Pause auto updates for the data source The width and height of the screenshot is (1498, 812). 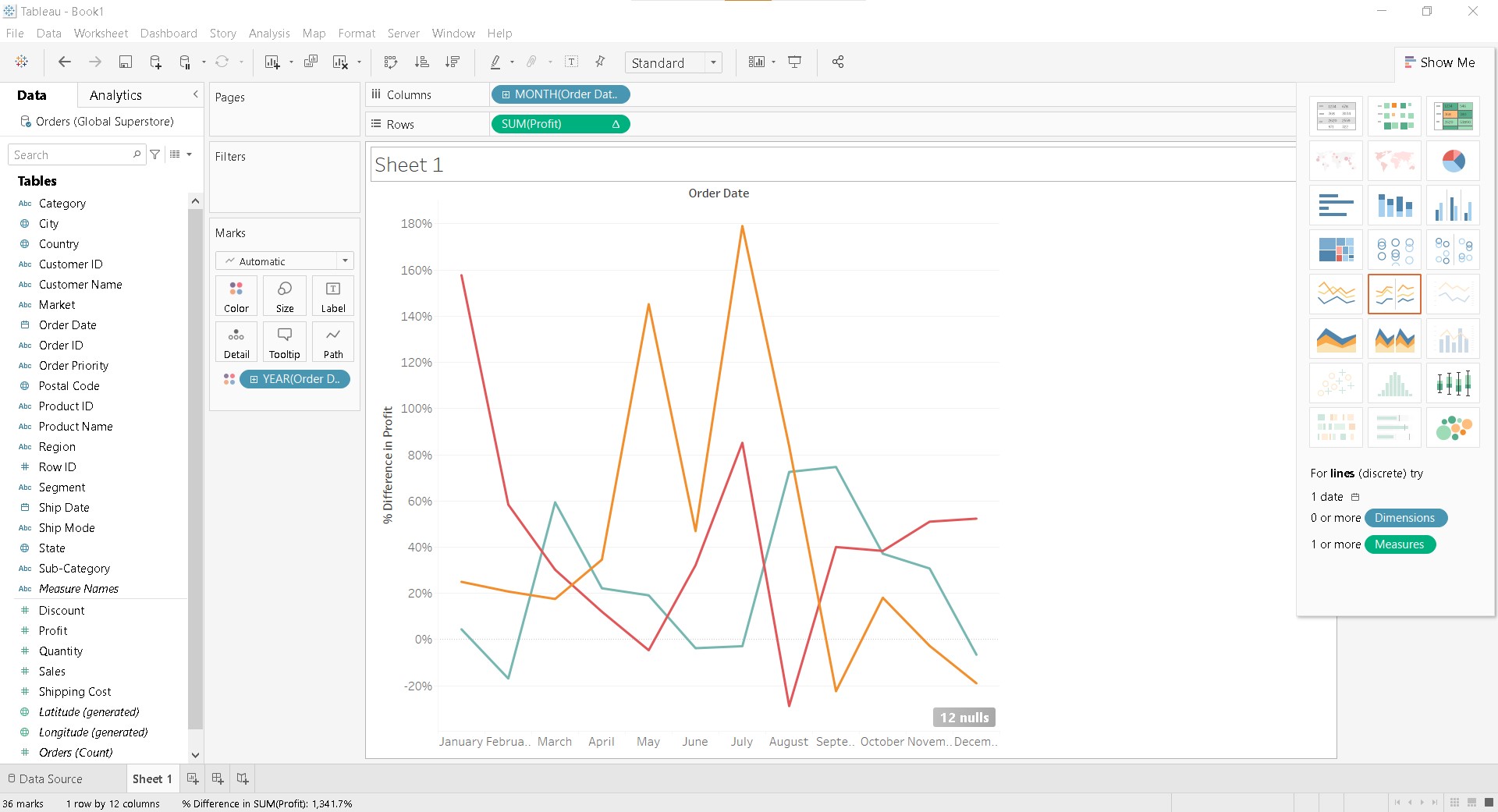pos(185,62)
